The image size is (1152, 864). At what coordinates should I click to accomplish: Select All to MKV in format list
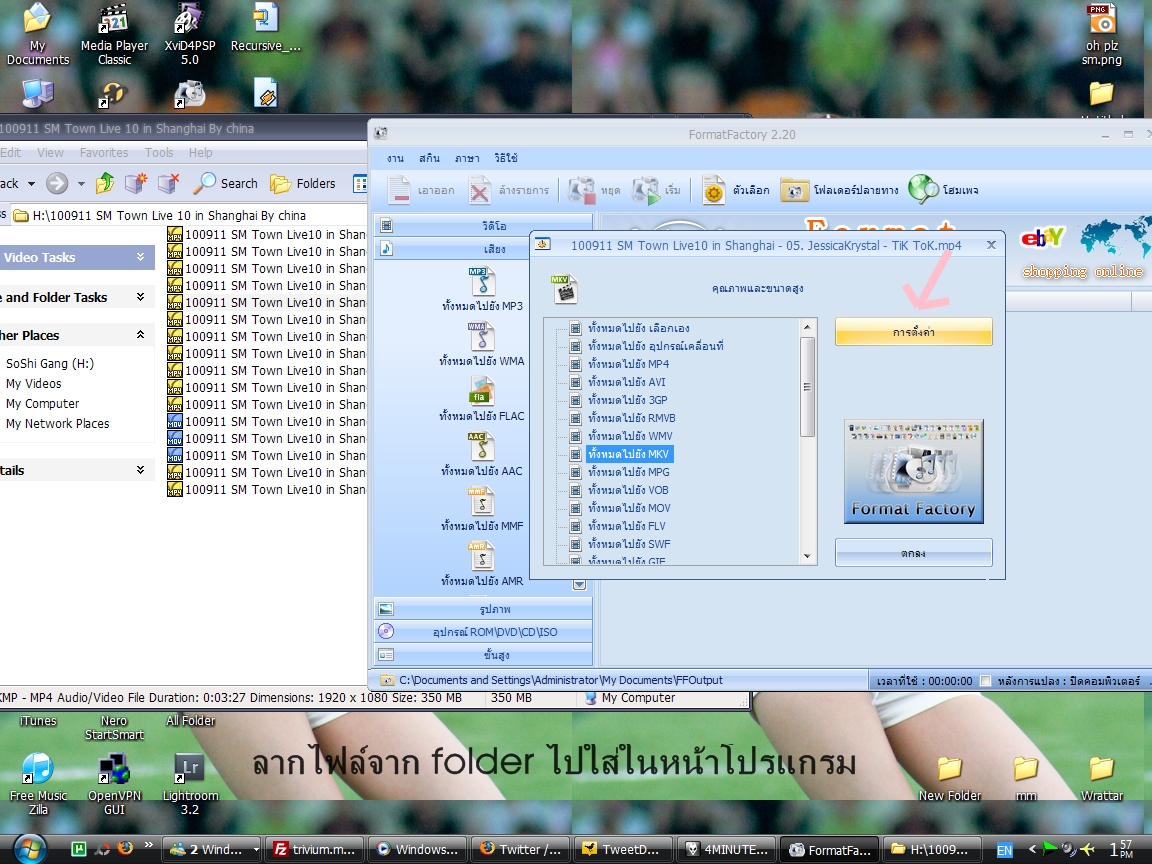pos(628,454)
